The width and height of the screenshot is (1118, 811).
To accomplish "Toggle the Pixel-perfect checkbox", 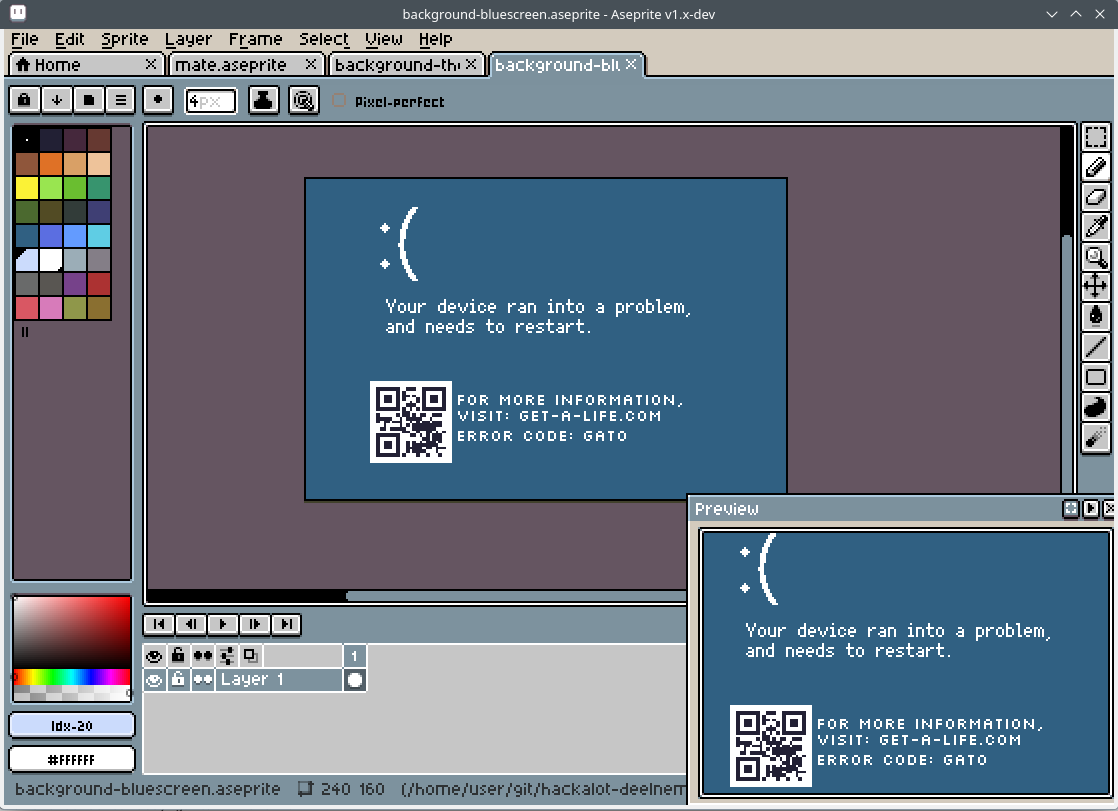I will click(x=339, y=101).
